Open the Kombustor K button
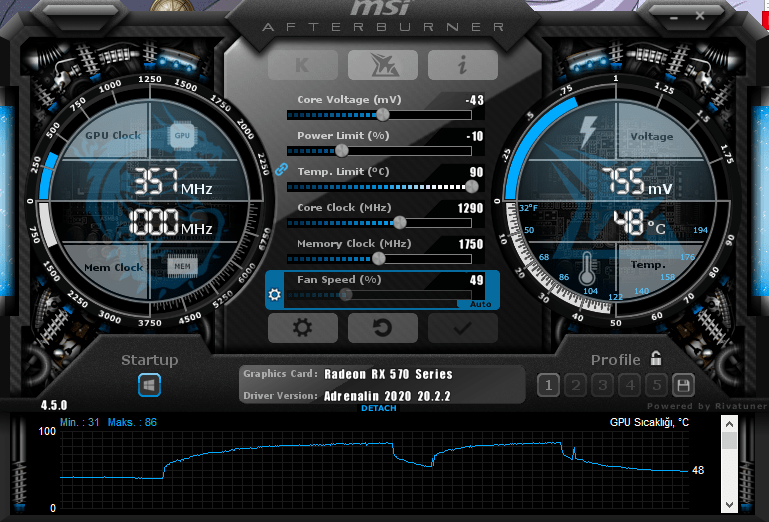 [x=303, y=65]
